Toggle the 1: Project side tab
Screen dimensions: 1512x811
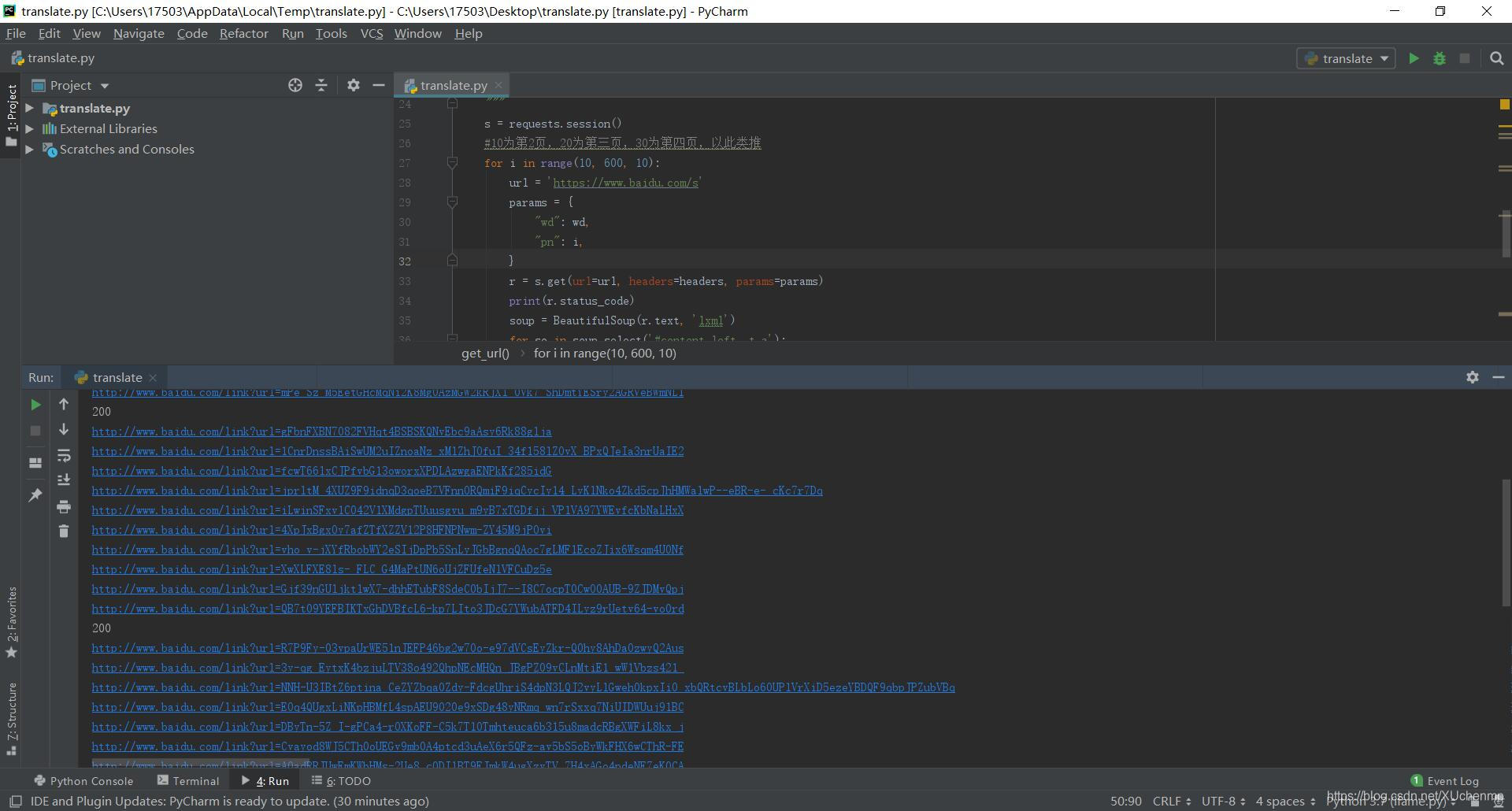[x=11, y=115]
